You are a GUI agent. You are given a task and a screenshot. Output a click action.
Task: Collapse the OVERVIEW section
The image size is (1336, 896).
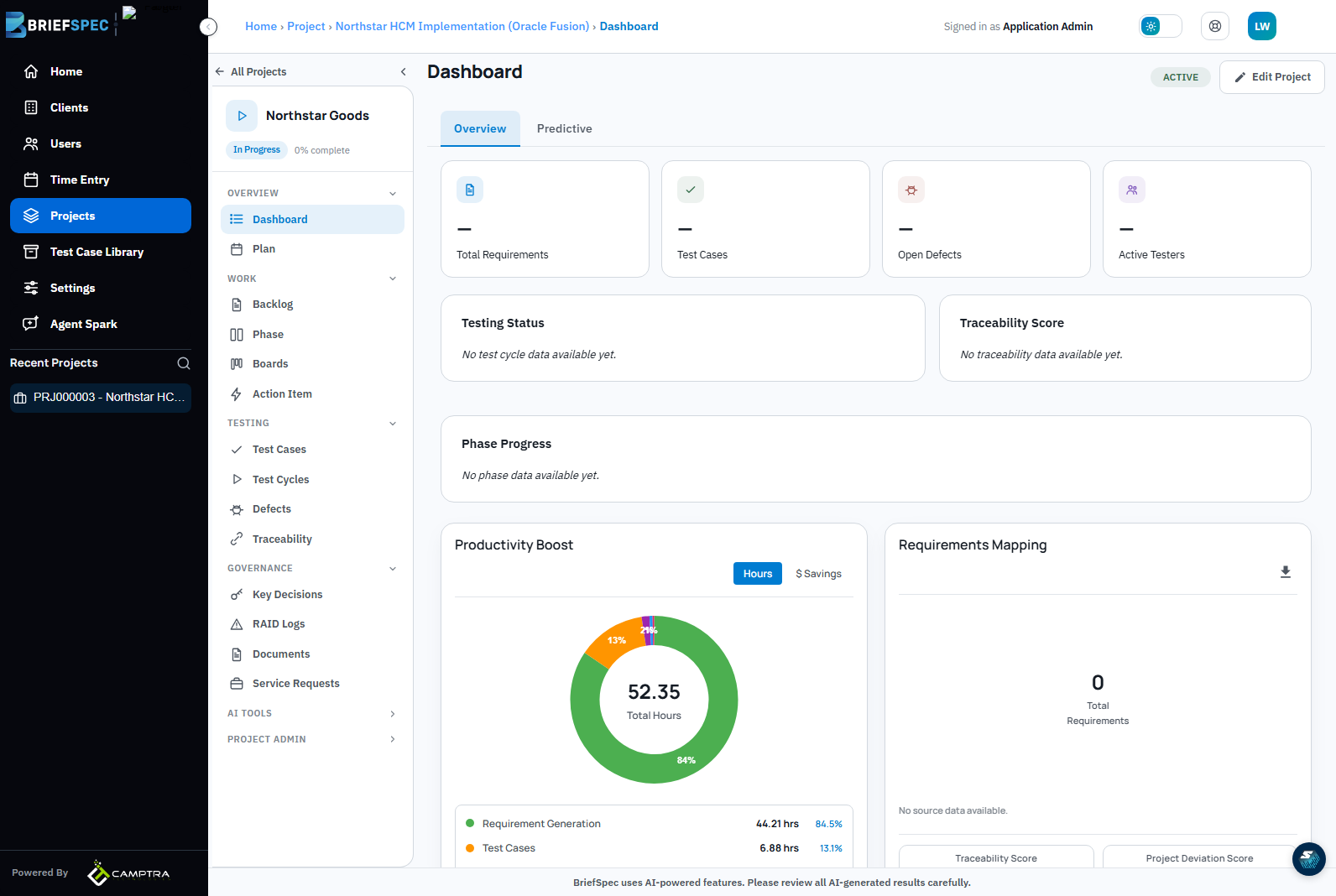pos(393,194)
